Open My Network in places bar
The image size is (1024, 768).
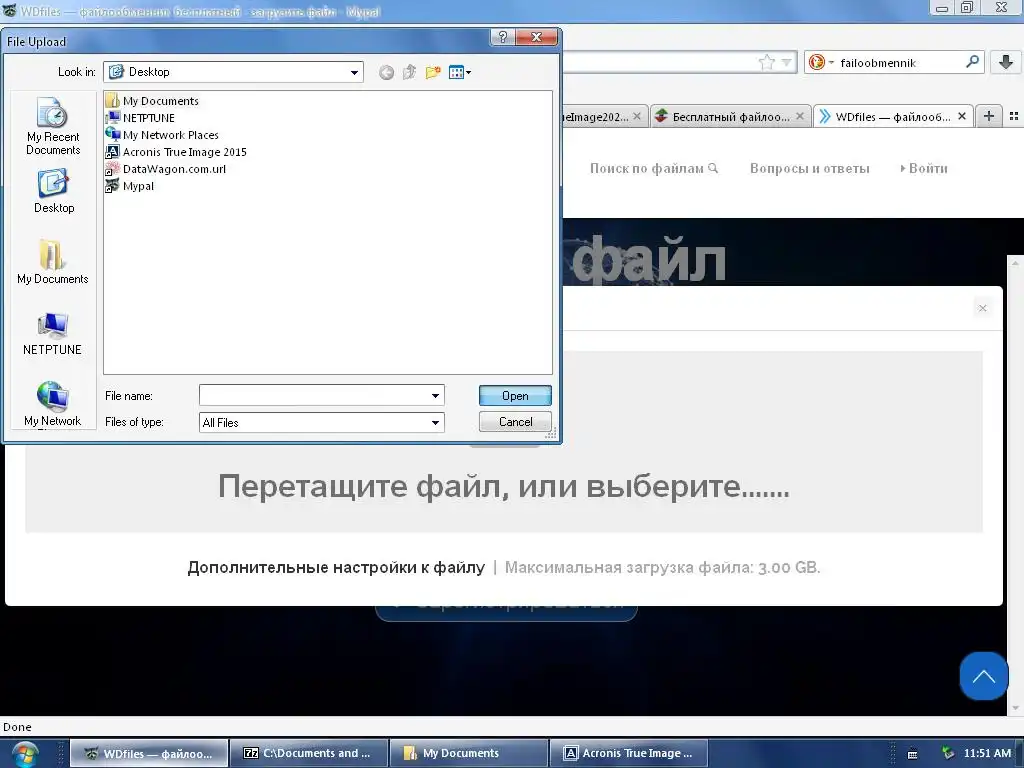52,404
